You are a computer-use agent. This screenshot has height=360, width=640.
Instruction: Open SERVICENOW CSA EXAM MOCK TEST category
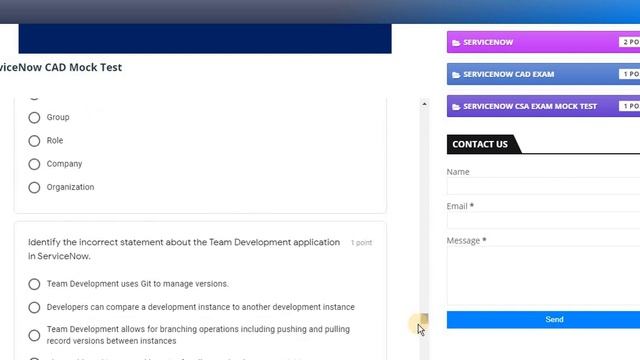530,106
